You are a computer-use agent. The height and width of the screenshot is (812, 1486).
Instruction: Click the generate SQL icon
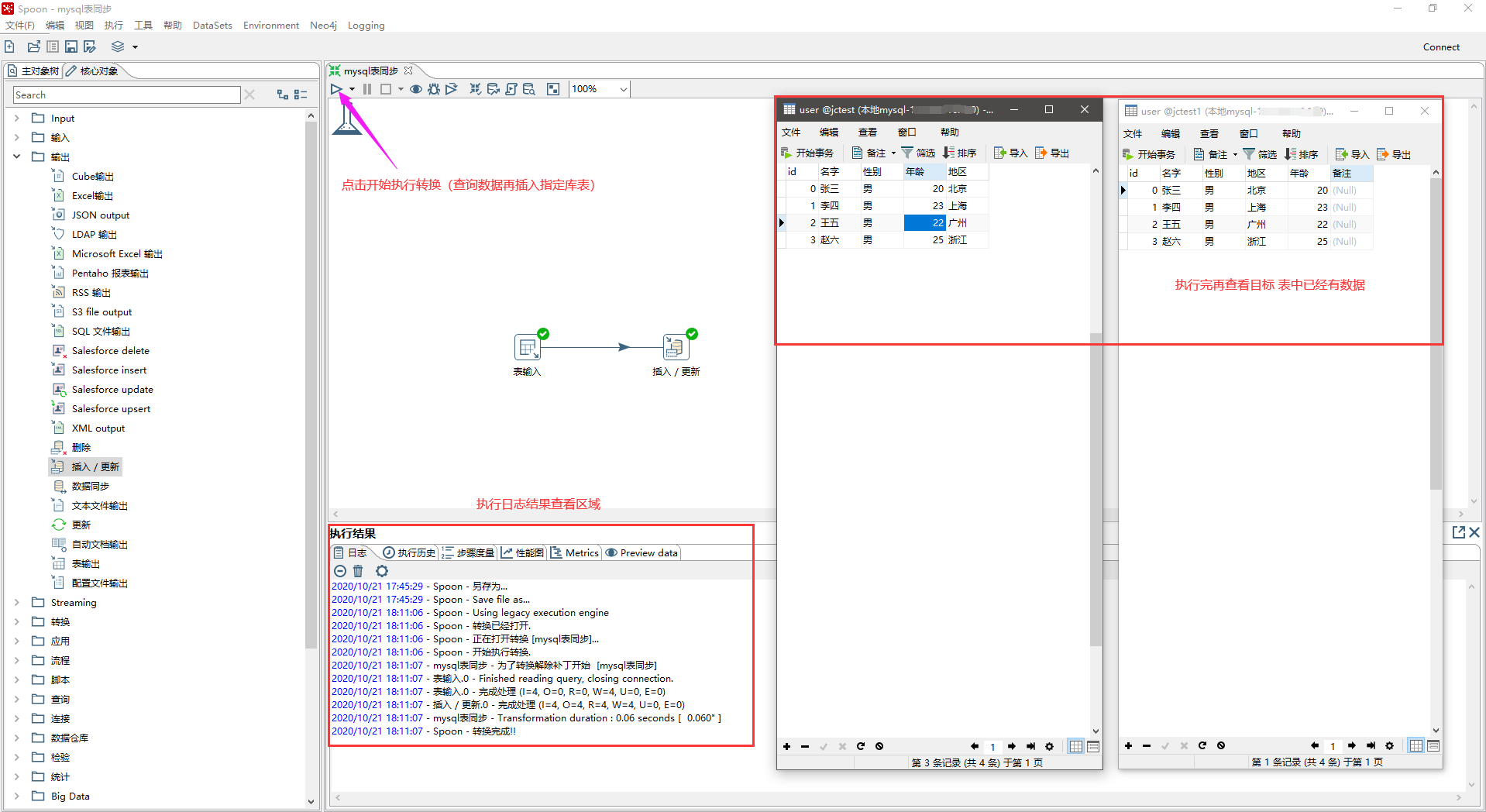click(511, 89)
